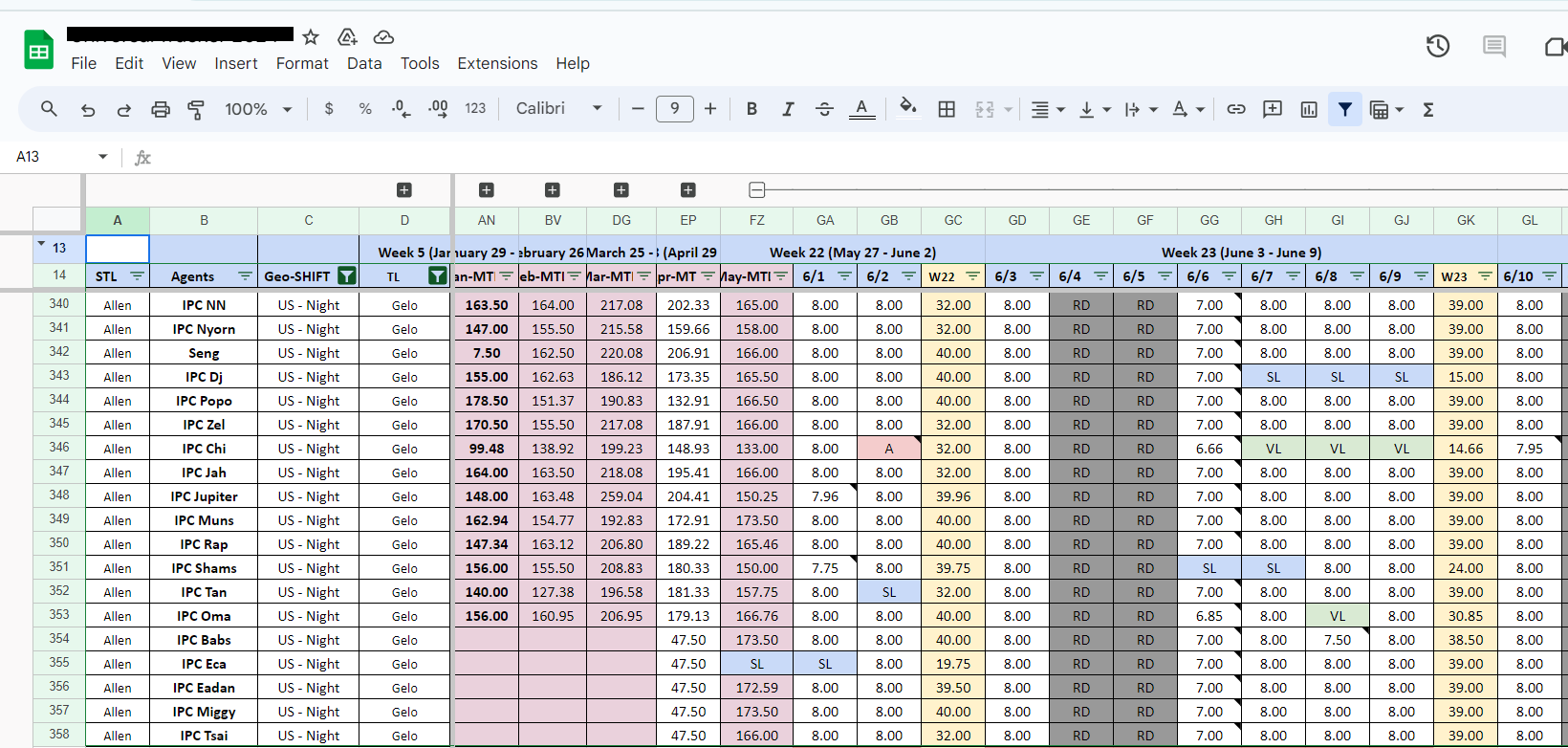Open the STL column filter
The width and height of the screenshot is (1568, 748).
pos(137,276)
